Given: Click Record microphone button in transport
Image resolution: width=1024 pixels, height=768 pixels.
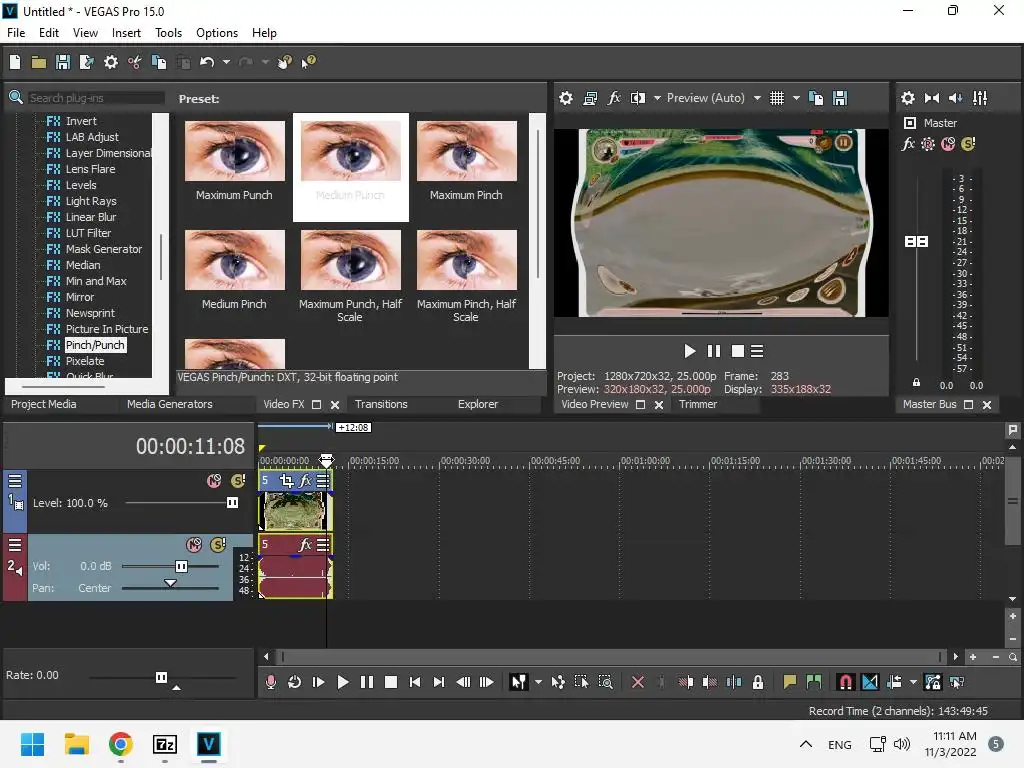Looking at the screenshot, I should pyautogui.click(x=271, y=682).
